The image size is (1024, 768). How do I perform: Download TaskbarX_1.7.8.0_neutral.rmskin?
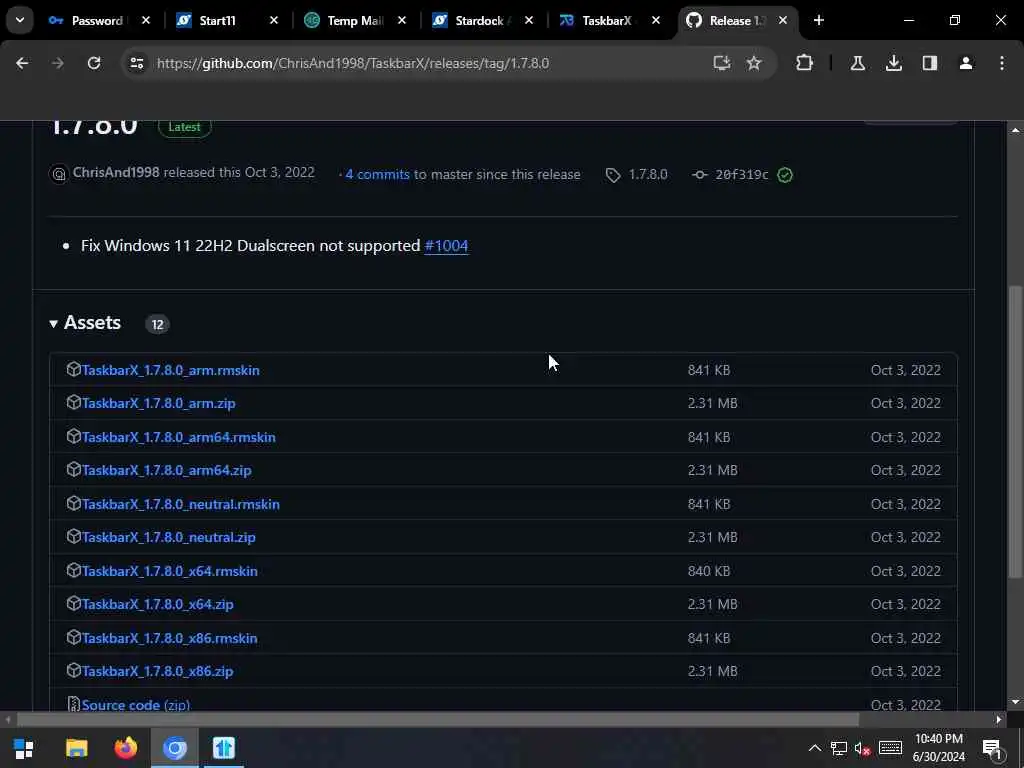pyautogui.click(x=180, y=504)
